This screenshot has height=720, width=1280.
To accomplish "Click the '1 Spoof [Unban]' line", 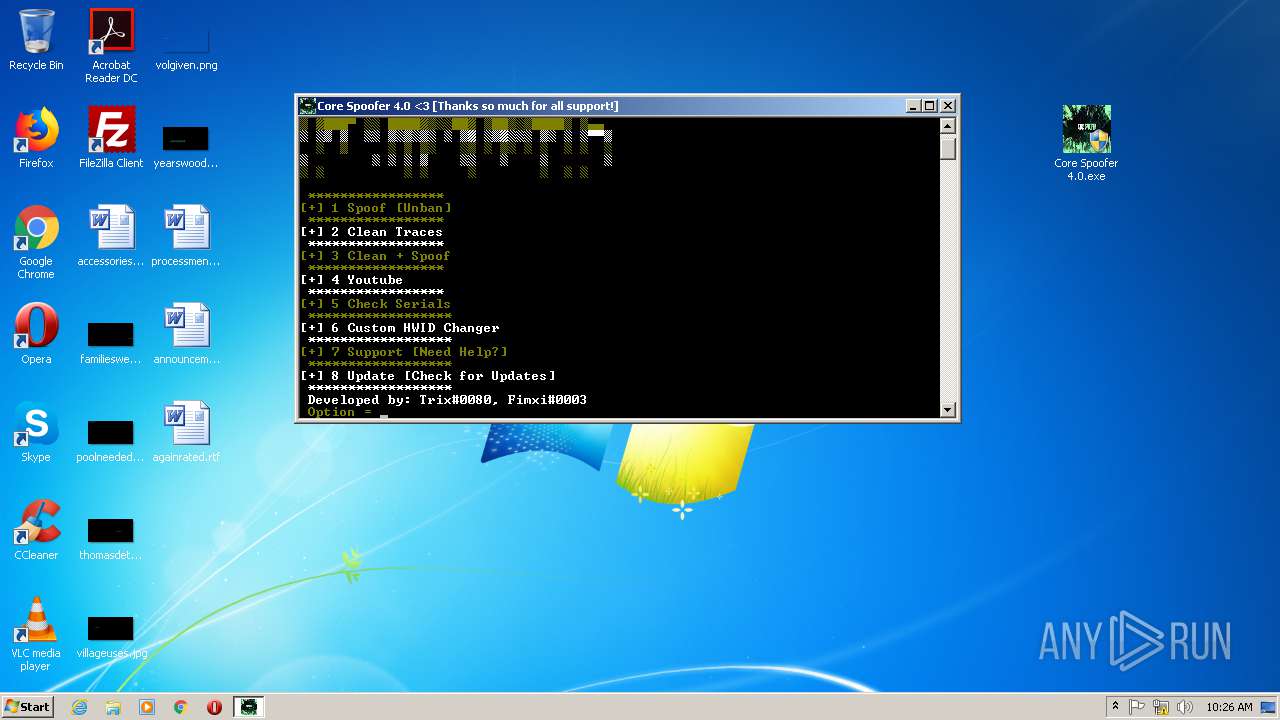I will (x=376, y=208).
